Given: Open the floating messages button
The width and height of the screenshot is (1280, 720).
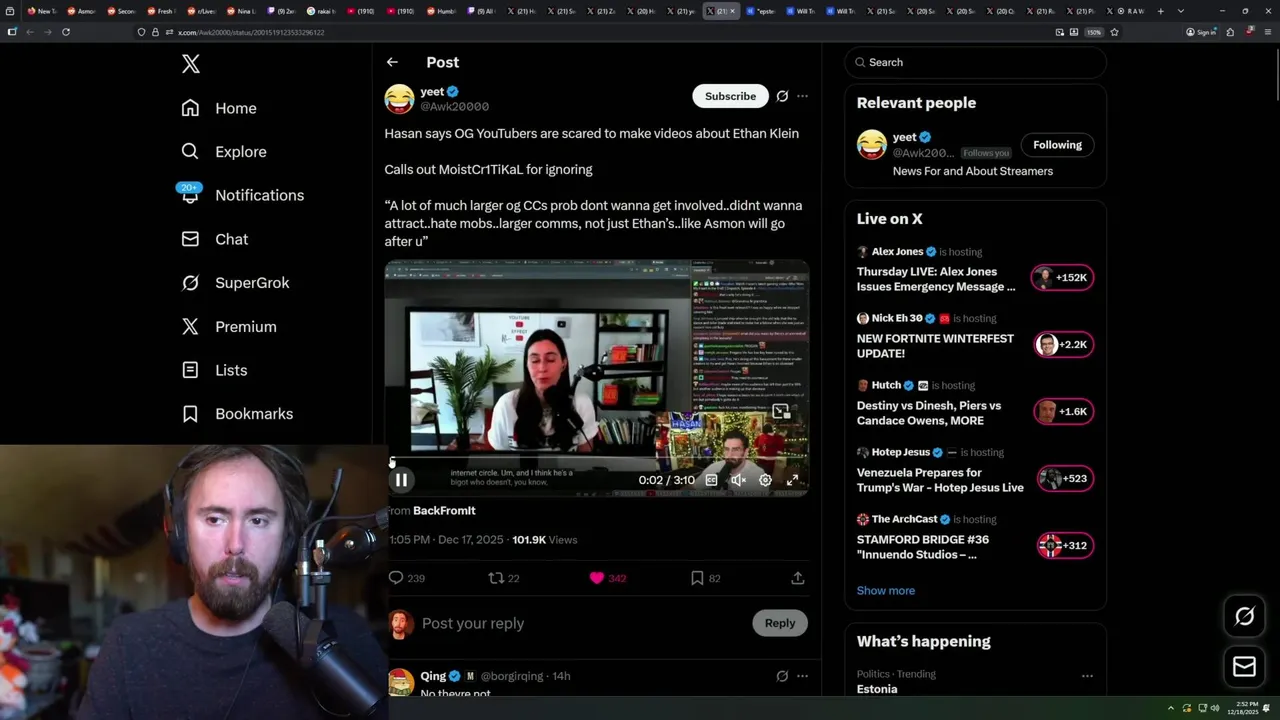Looking at the screenshot, I should 1245,667.
